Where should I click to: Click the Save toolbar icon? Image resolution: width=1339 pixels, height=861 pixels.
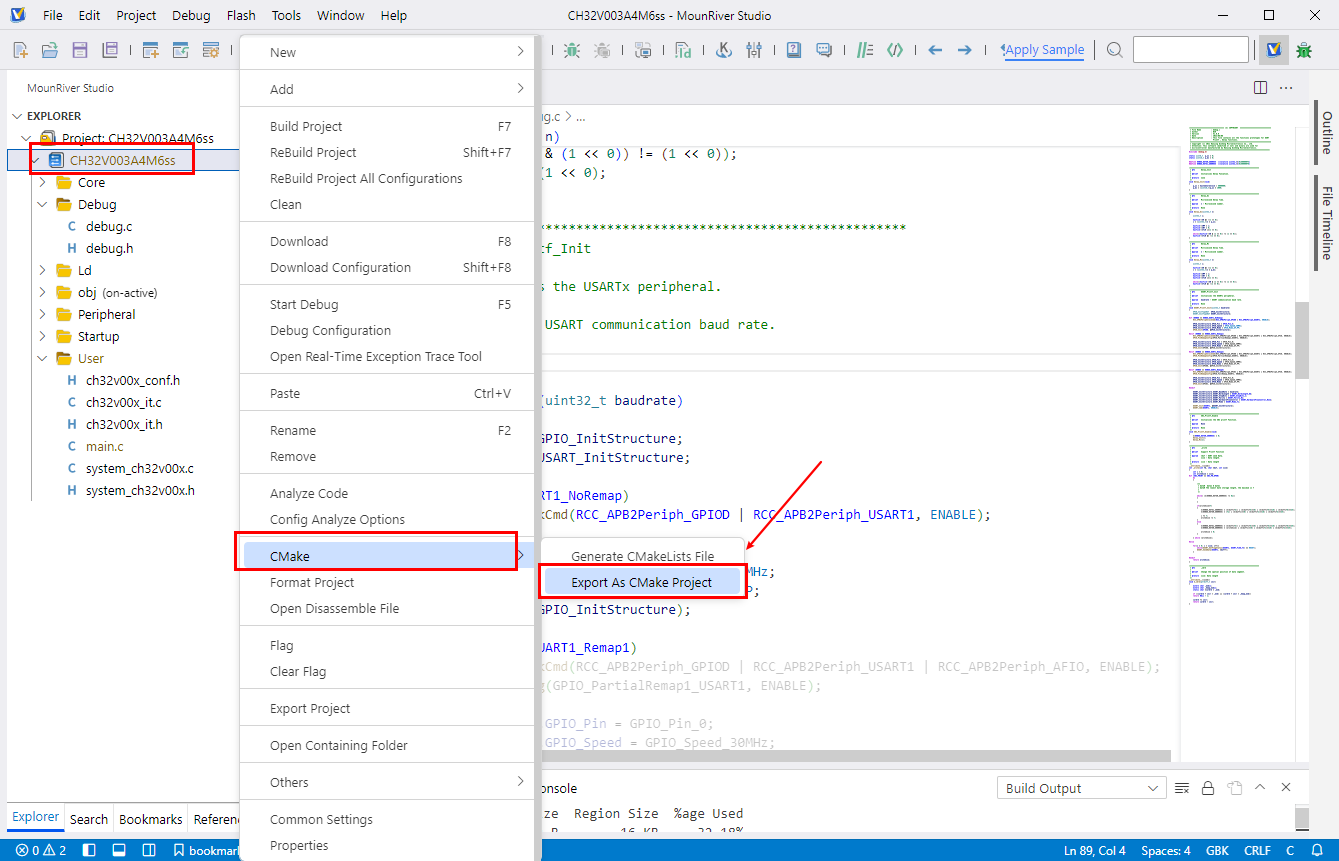[79, 50]
